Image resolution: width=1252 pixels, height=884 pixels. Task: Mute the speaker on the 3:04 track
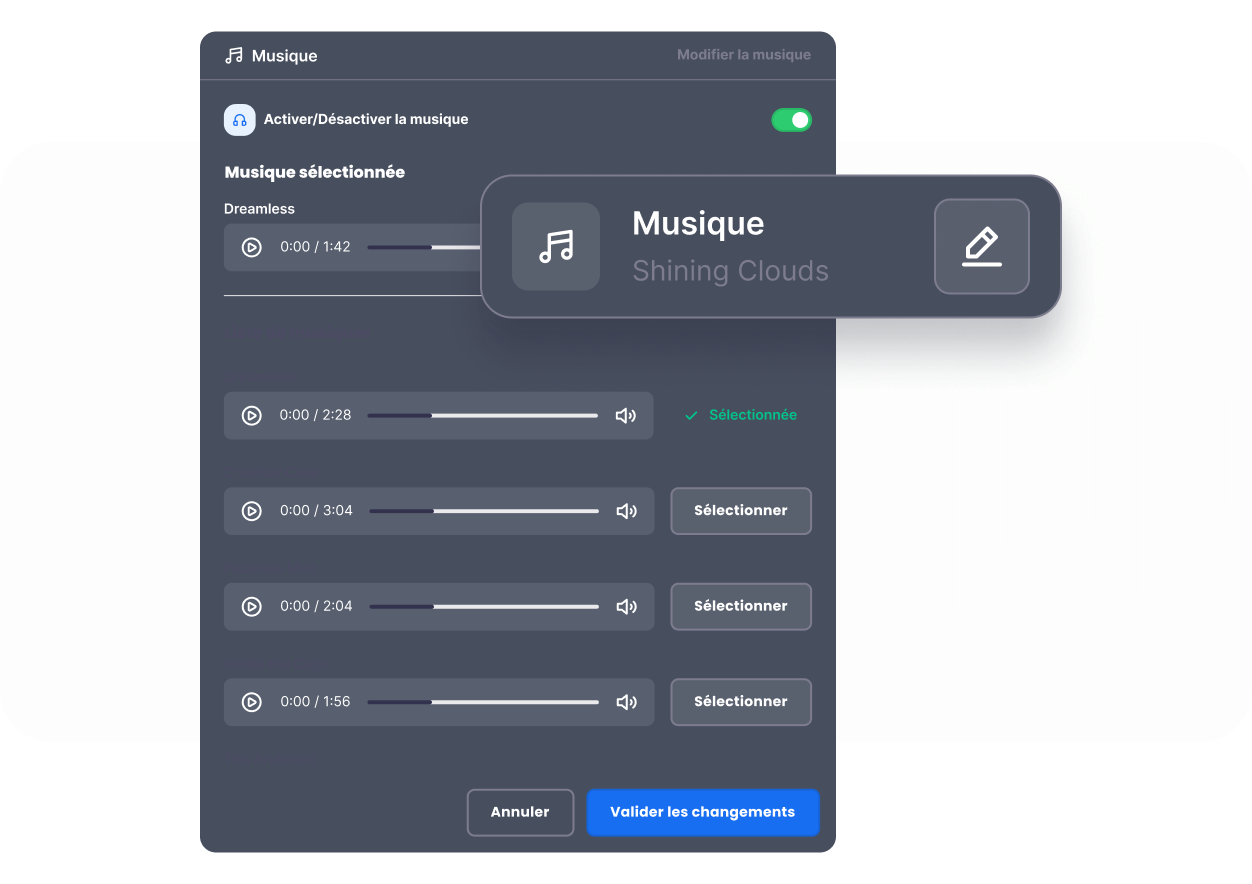(x=626, y=511)
